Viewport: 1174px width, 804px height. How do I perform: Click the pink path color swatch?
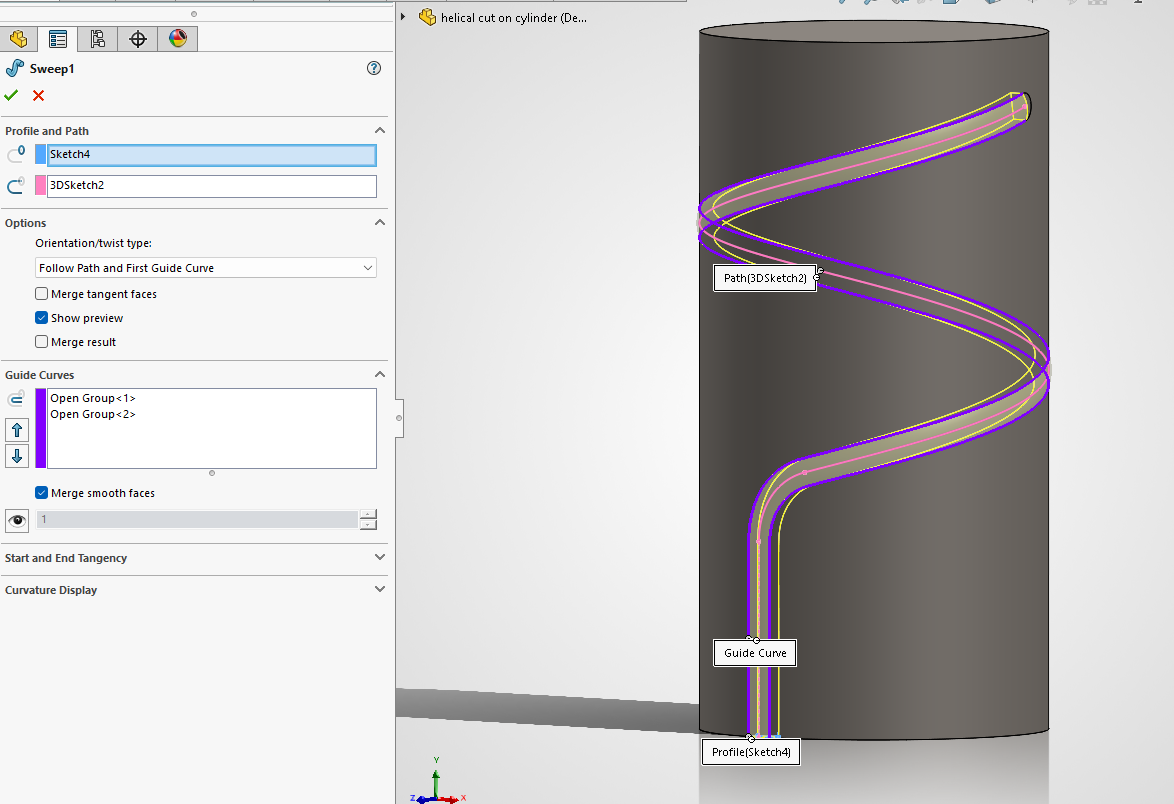coord(40,186)
